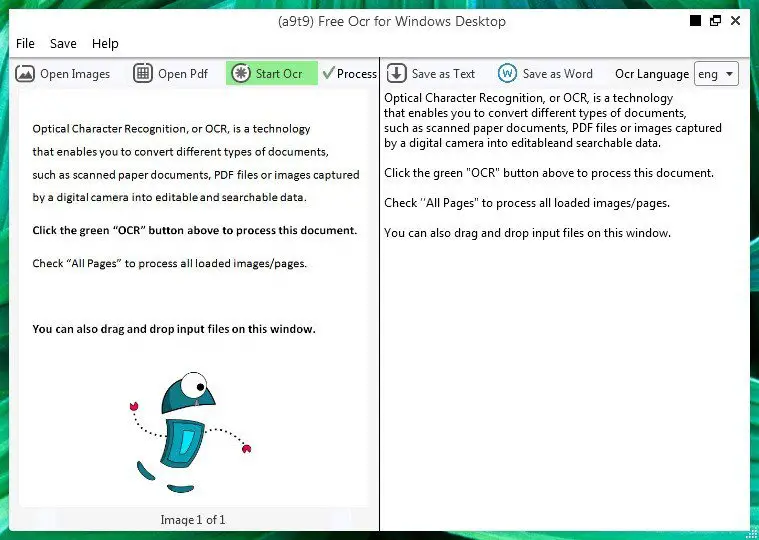Screen dimensions: 759x540
Task: Click the Save as Text label
Action: 443,74
